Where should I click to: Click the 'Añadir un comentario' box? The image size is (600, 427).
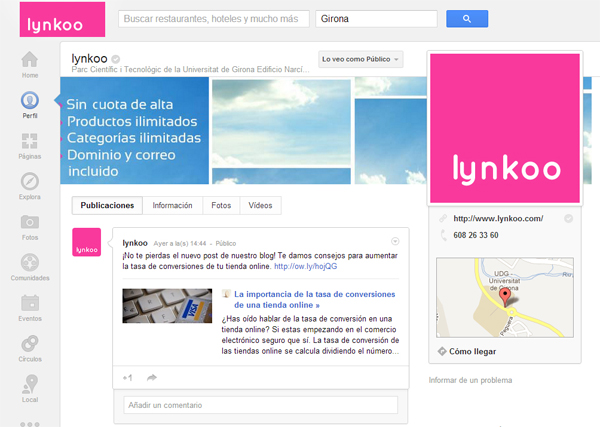pyautogui.click(x=261, y=405)
